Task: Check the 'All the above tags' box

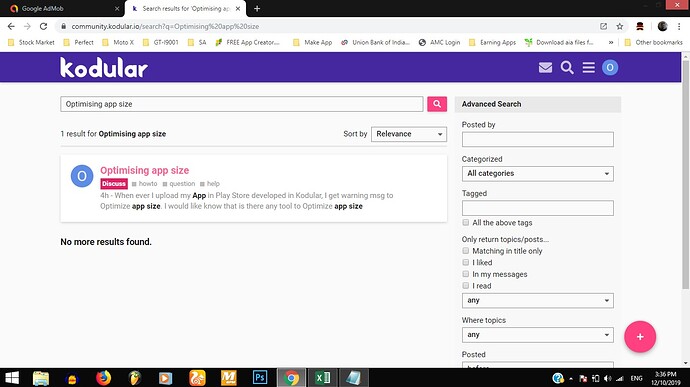Action: tap(466, 223)
